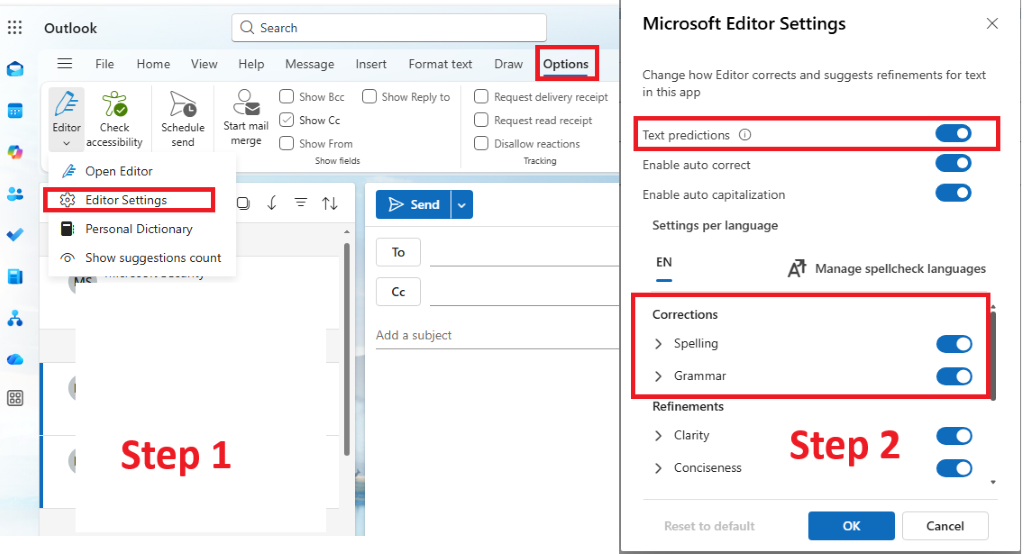This screenshot has height=554, width=1024.
Task: Click the hamburger navigation menu icon
Action: point(65,63)
